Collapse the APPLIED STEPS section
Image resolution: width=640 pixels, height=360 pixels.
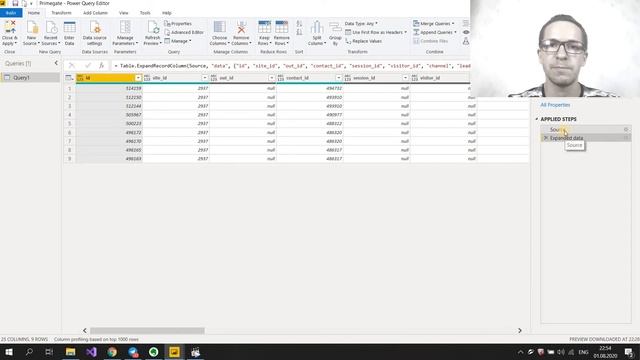537,119
